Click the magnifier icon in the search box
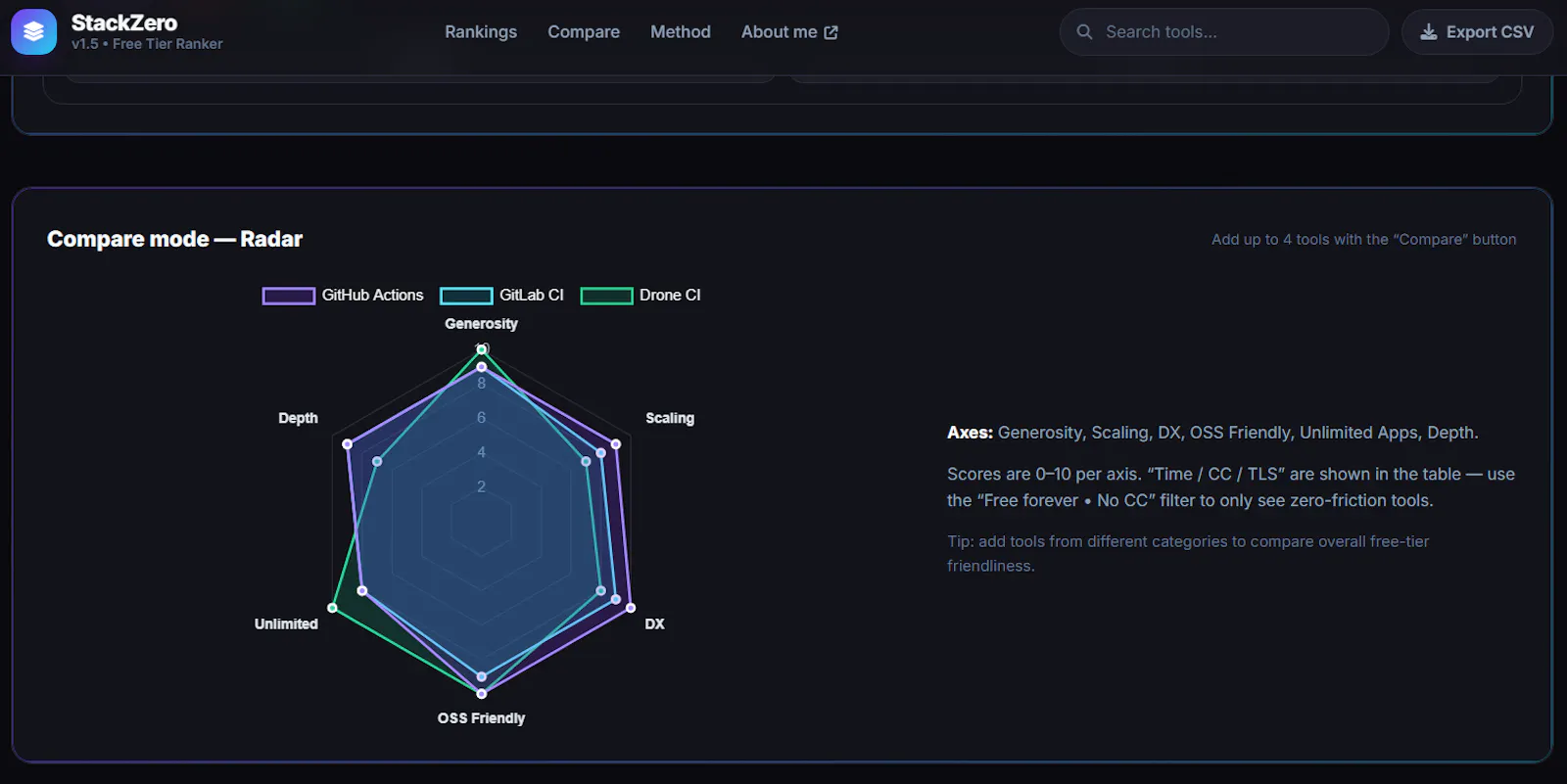 tap(1084, 31)
